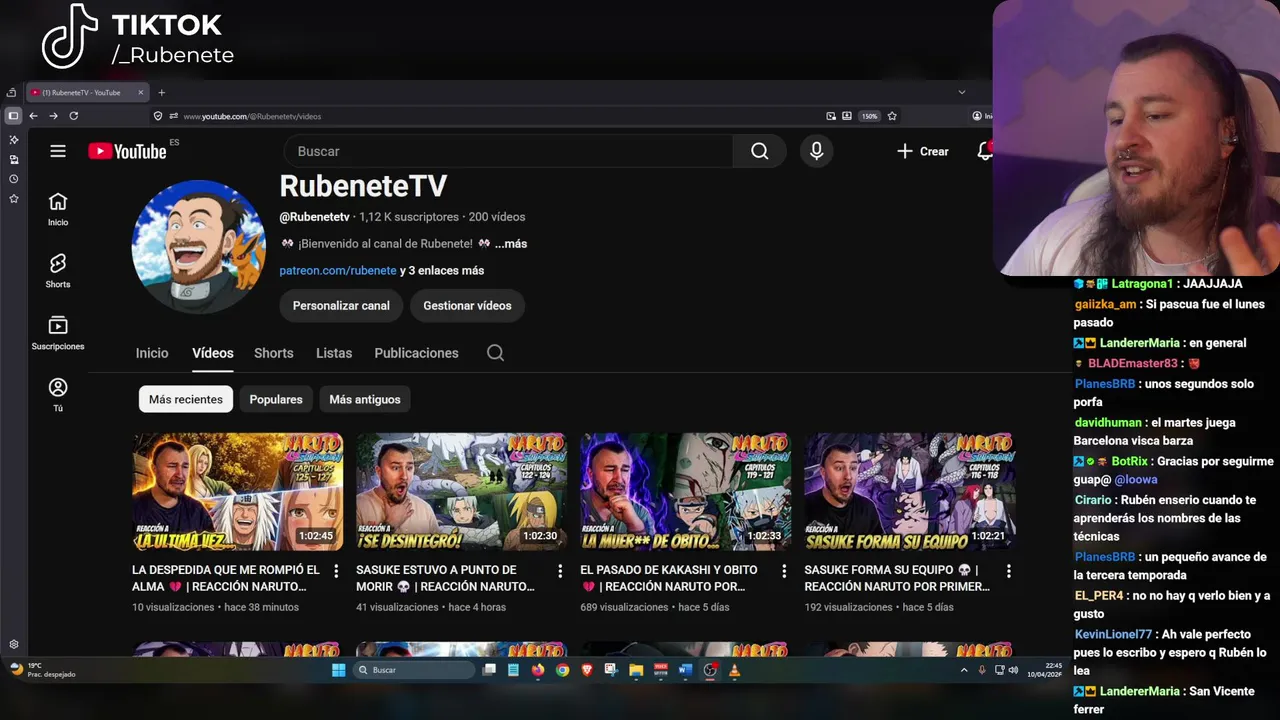1280x720 pixels.
Task: Close the RubeneteTV browser tab
Action: click(x=141, y=93)
